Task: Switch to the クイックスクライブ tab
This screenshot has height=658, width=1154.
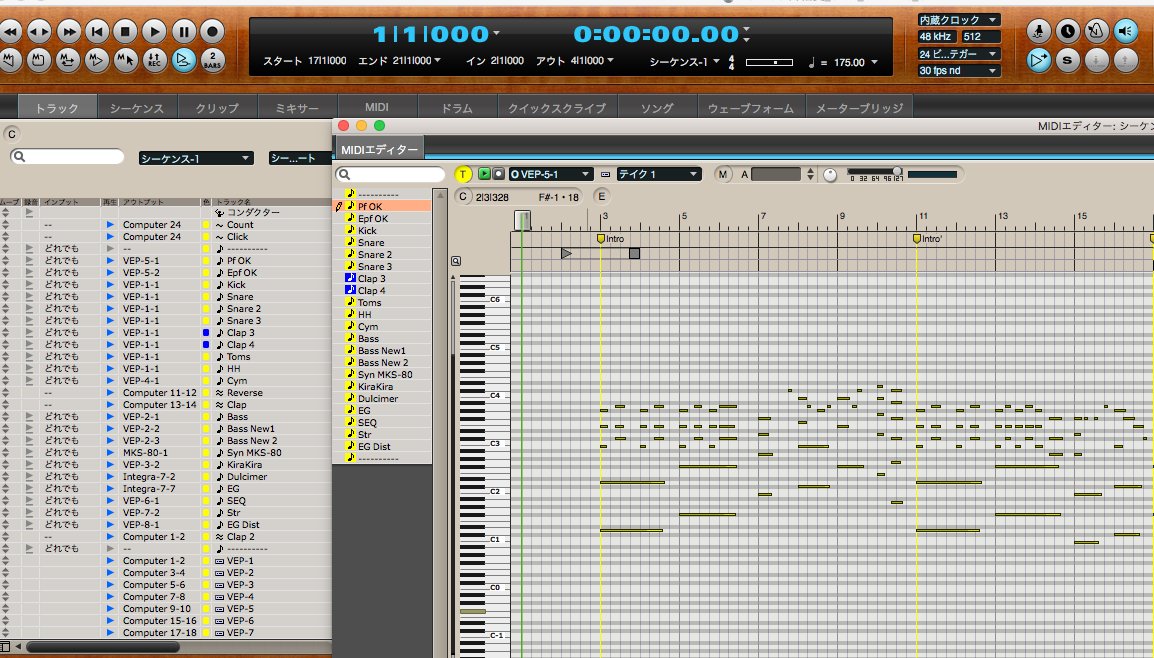Action: [x=557, y=107]
